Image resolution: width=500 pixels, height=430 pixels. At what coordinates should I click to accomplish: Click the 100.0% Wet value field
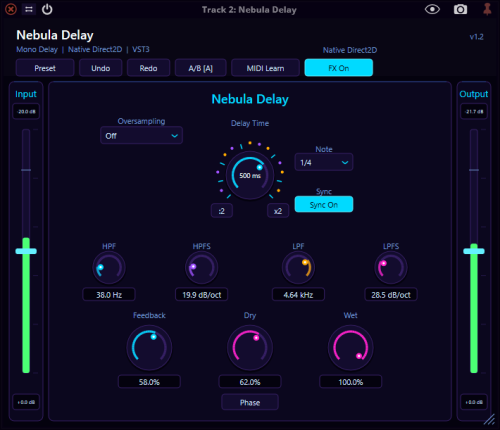pos(351,382)
